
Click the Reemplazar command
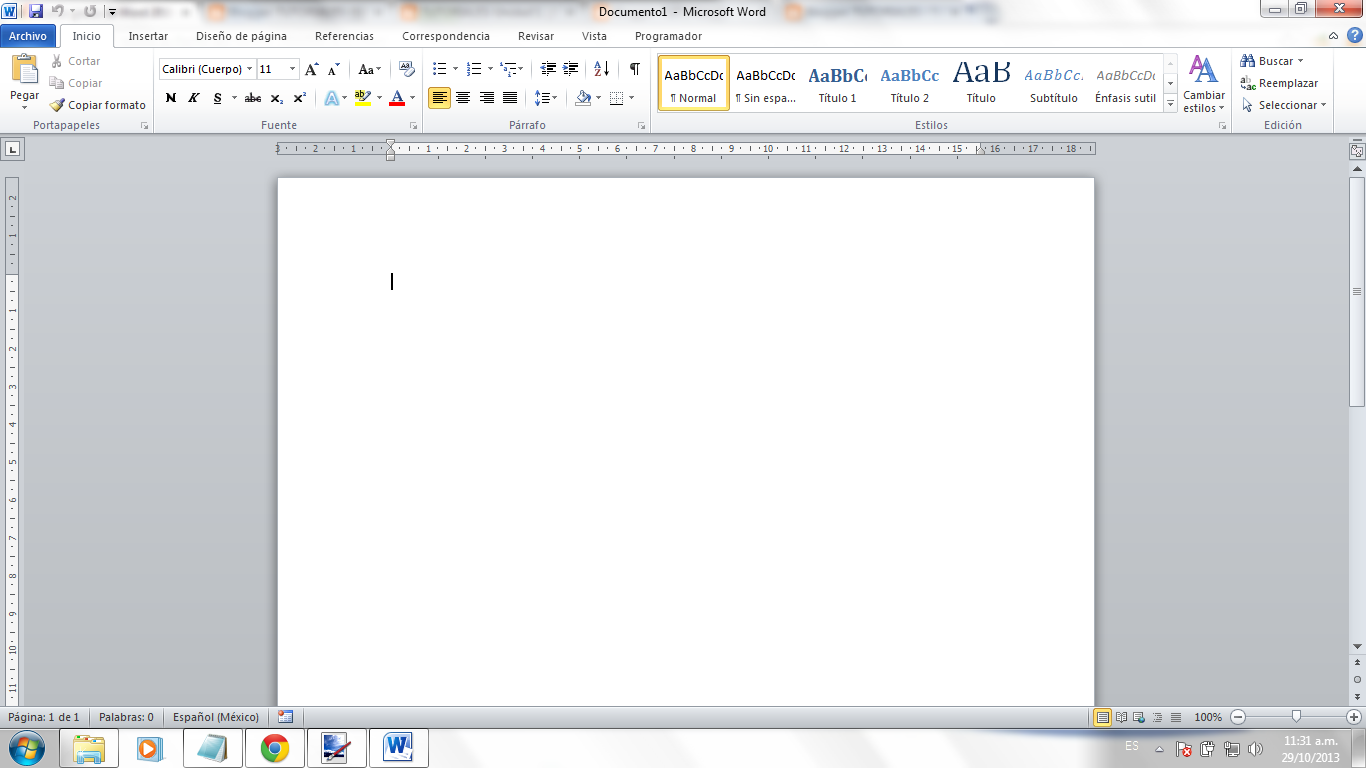tap(1282, 83)
